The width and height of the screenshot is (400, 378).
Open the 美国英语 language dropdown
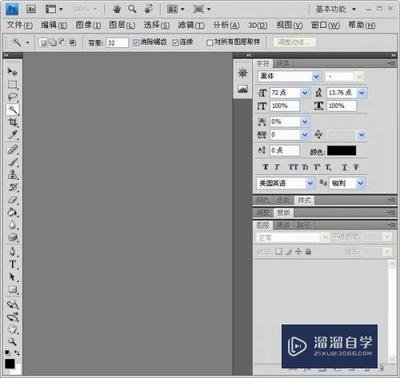[x=310, y=183]
